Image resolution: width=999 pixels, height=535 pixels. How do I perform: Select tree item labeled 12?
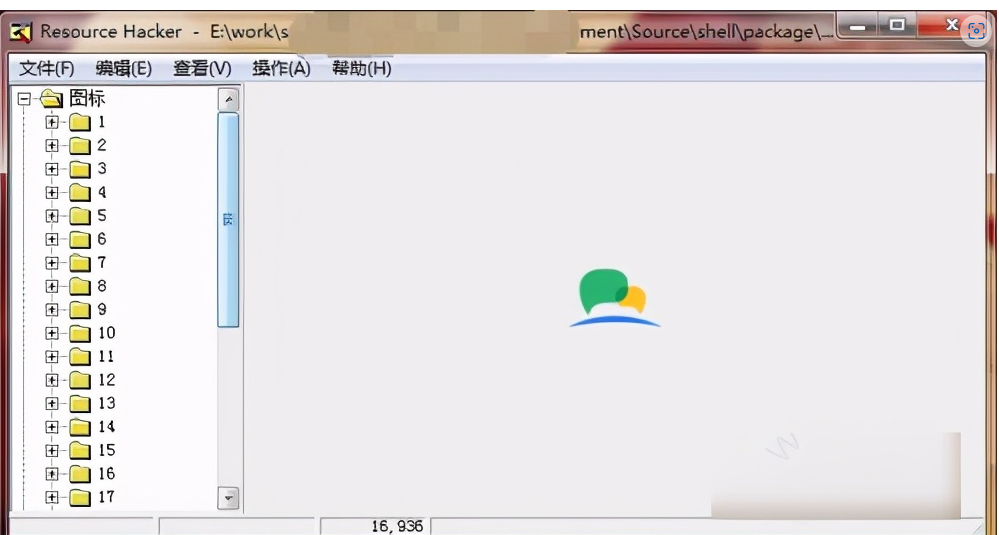coord(106,380)
